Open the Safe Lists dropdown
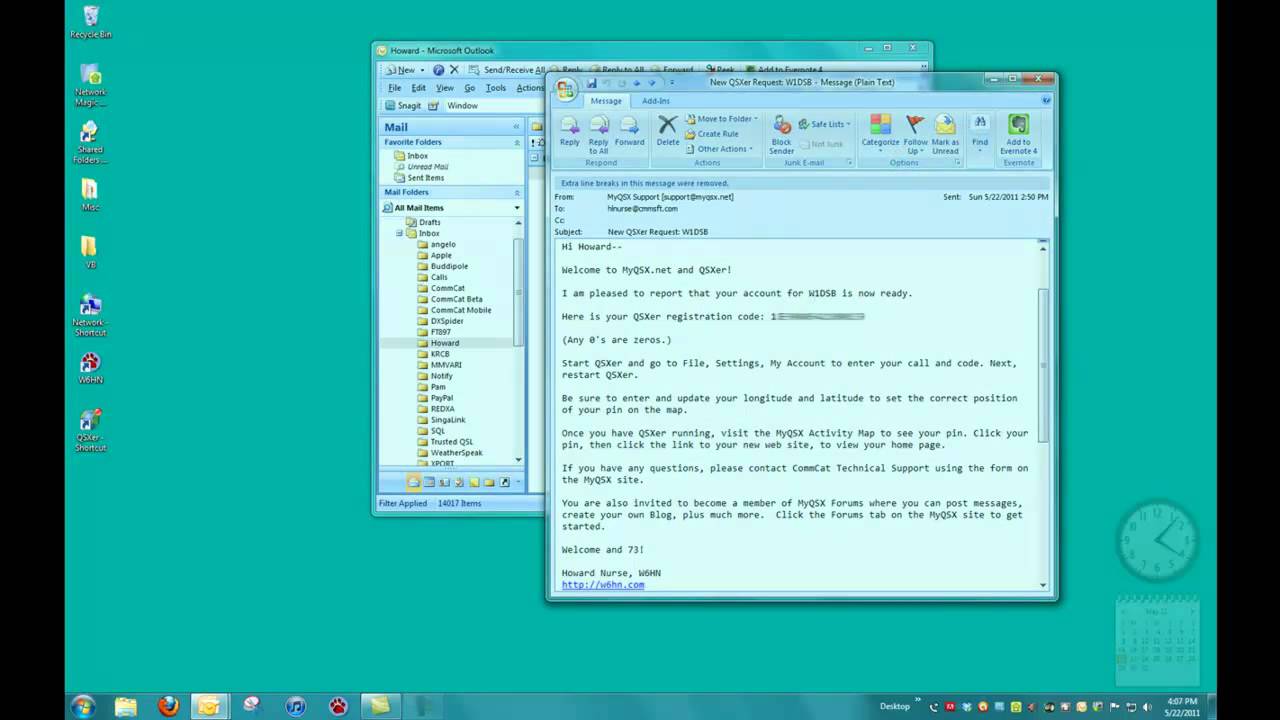1280x720 pixels. pos(824,124)
